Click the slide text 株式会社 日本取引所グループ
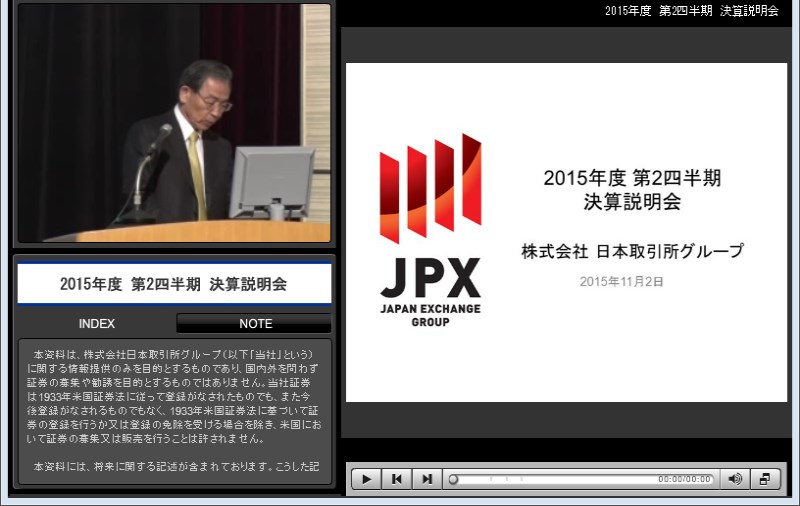 click(x=632, y=251)
